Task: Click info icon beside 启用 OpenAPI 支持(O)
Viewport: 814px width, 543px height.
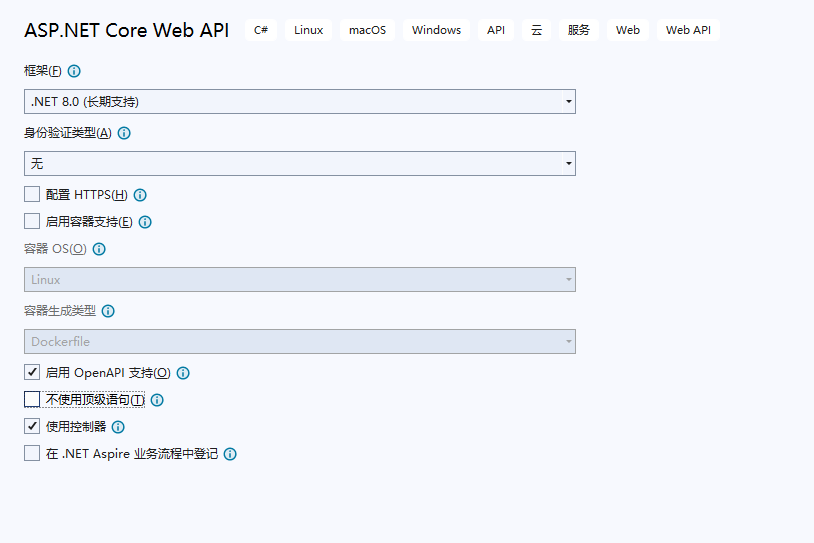Action: [x=183, y=373]
